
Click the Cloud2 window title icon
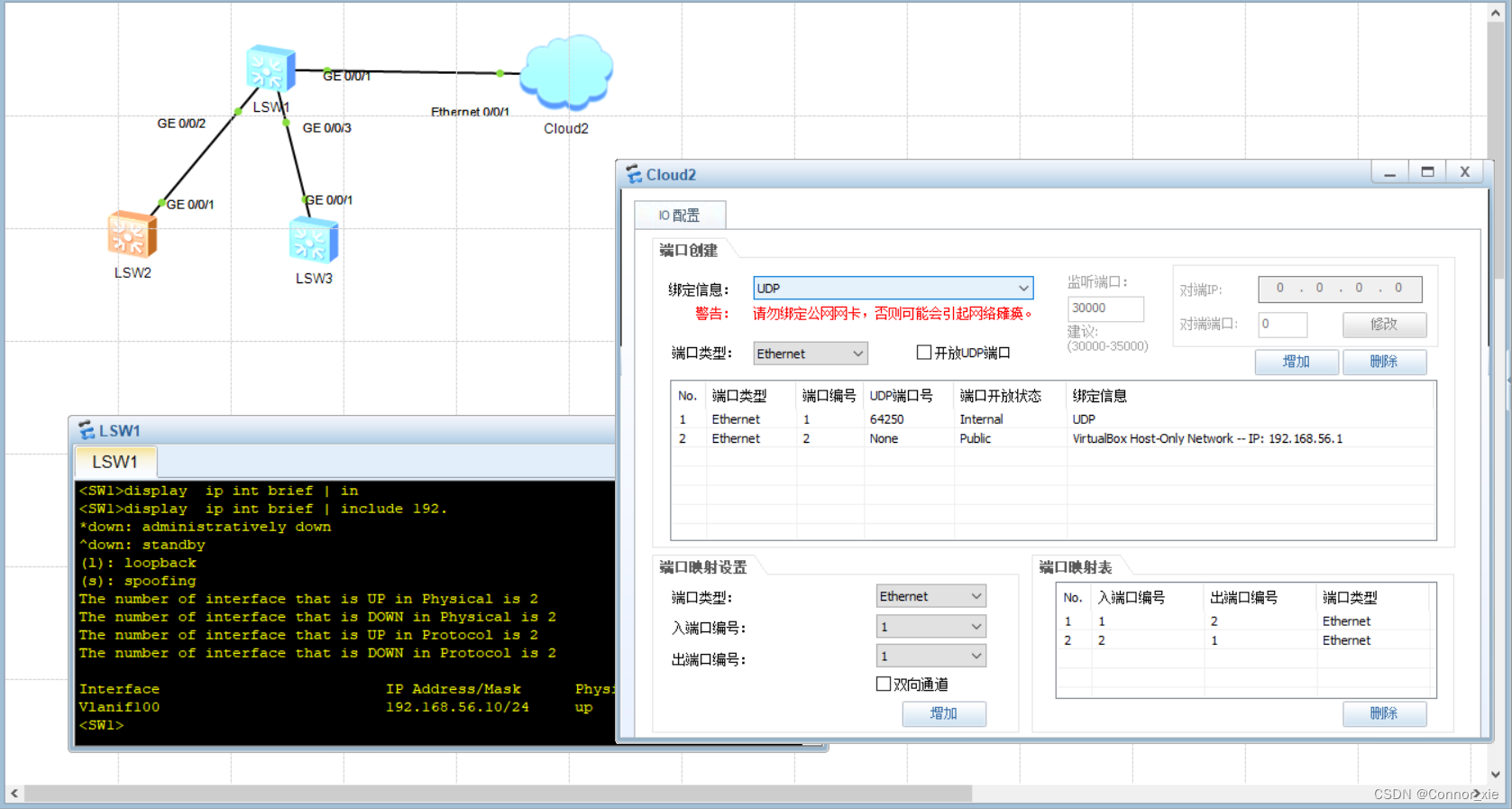pyautogui.click(x=634, y=174)
